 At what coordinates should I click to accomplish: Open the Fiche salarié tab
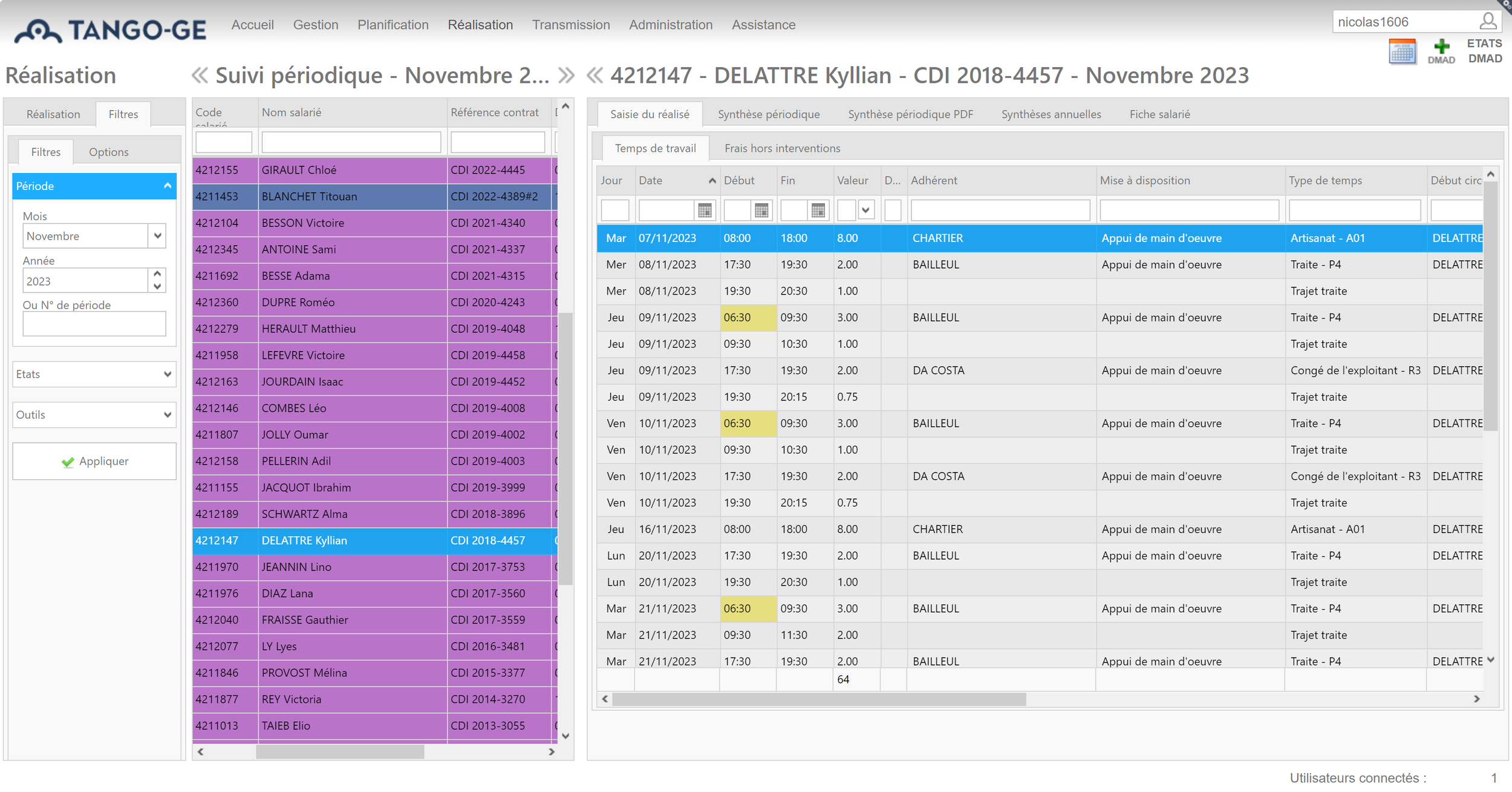[1159, 114]
